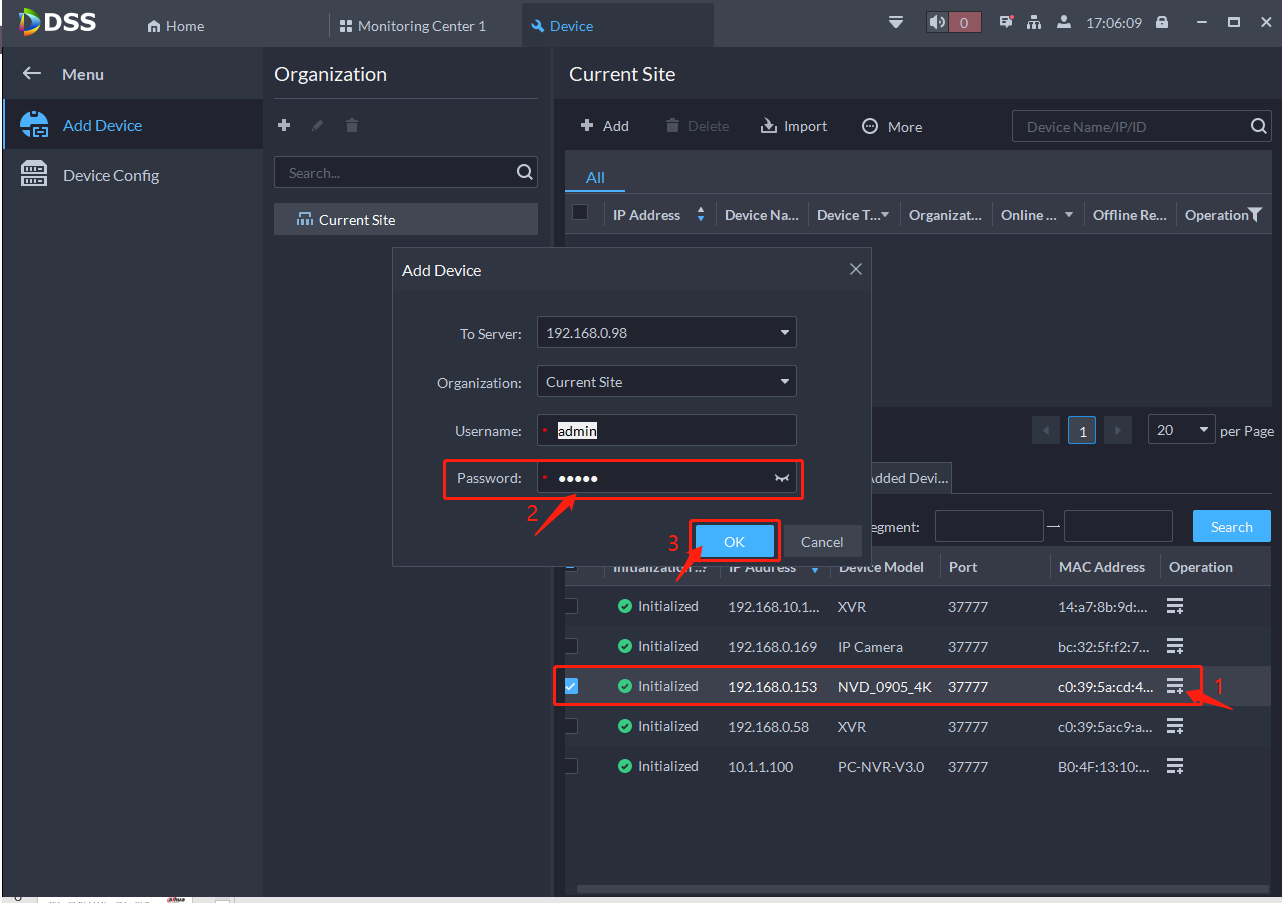The image size is (1282, 903).
Task: Click add icon for NVD_0905_4K row
Action: coord(1175,686)
